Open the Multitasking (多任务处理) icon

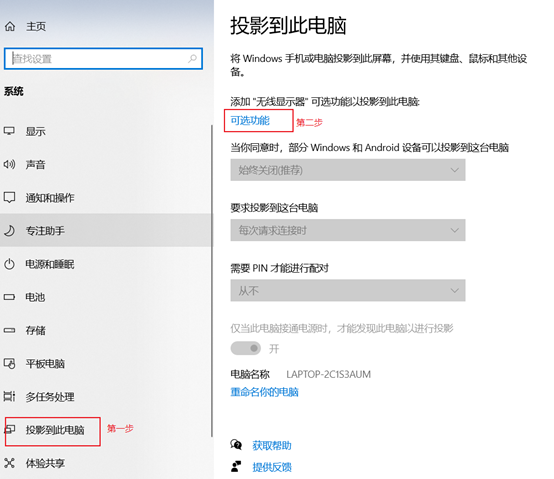click(9, 396)
